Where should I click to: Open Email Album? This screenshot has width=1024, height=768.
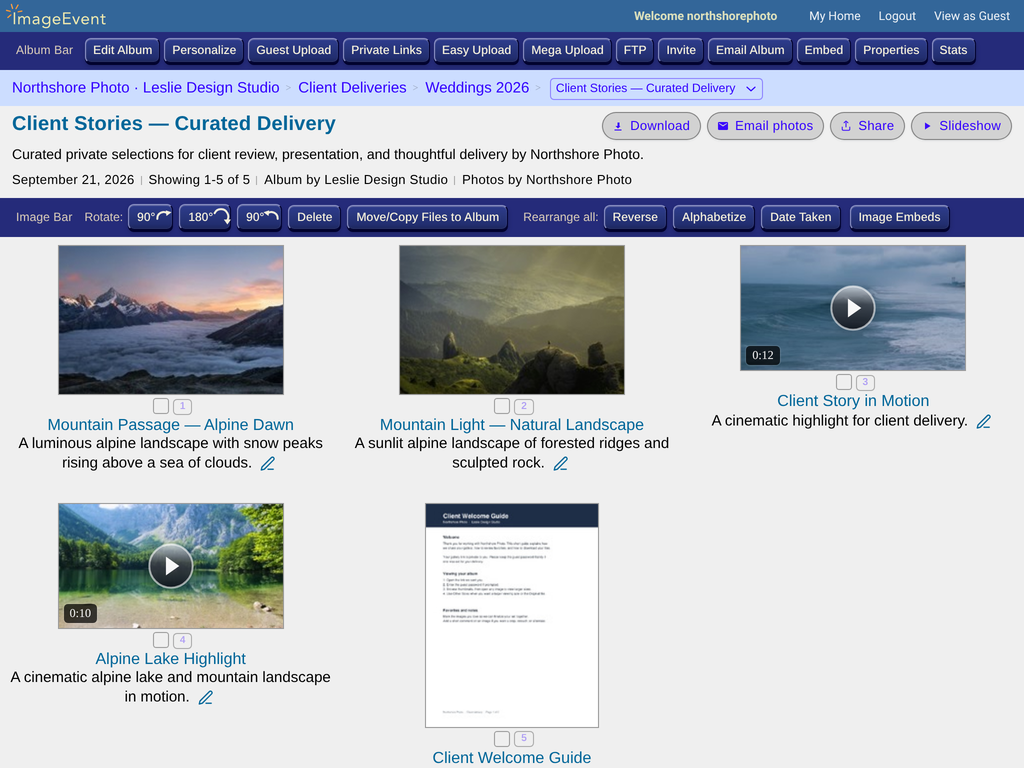(x=750, y=50)
